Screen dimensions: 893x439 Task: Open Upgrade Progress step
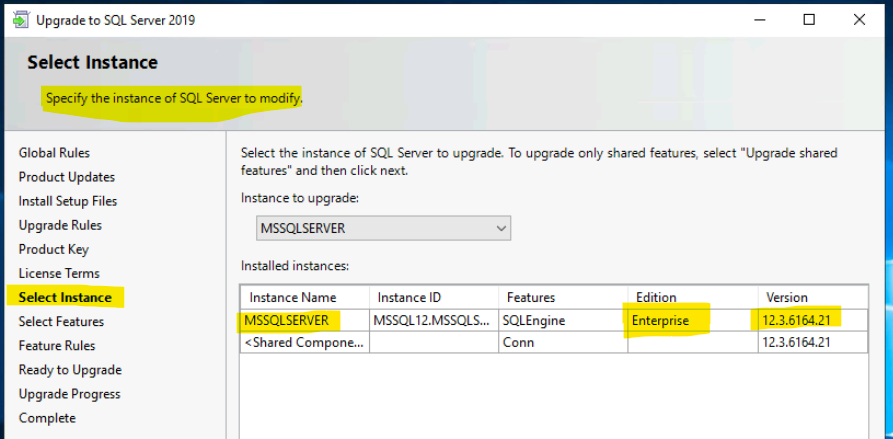click(x=69, y=394)
